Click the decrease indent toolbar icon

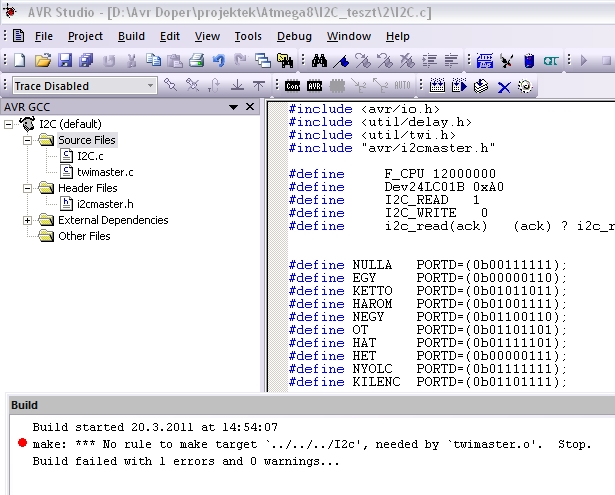pos(451,60)
